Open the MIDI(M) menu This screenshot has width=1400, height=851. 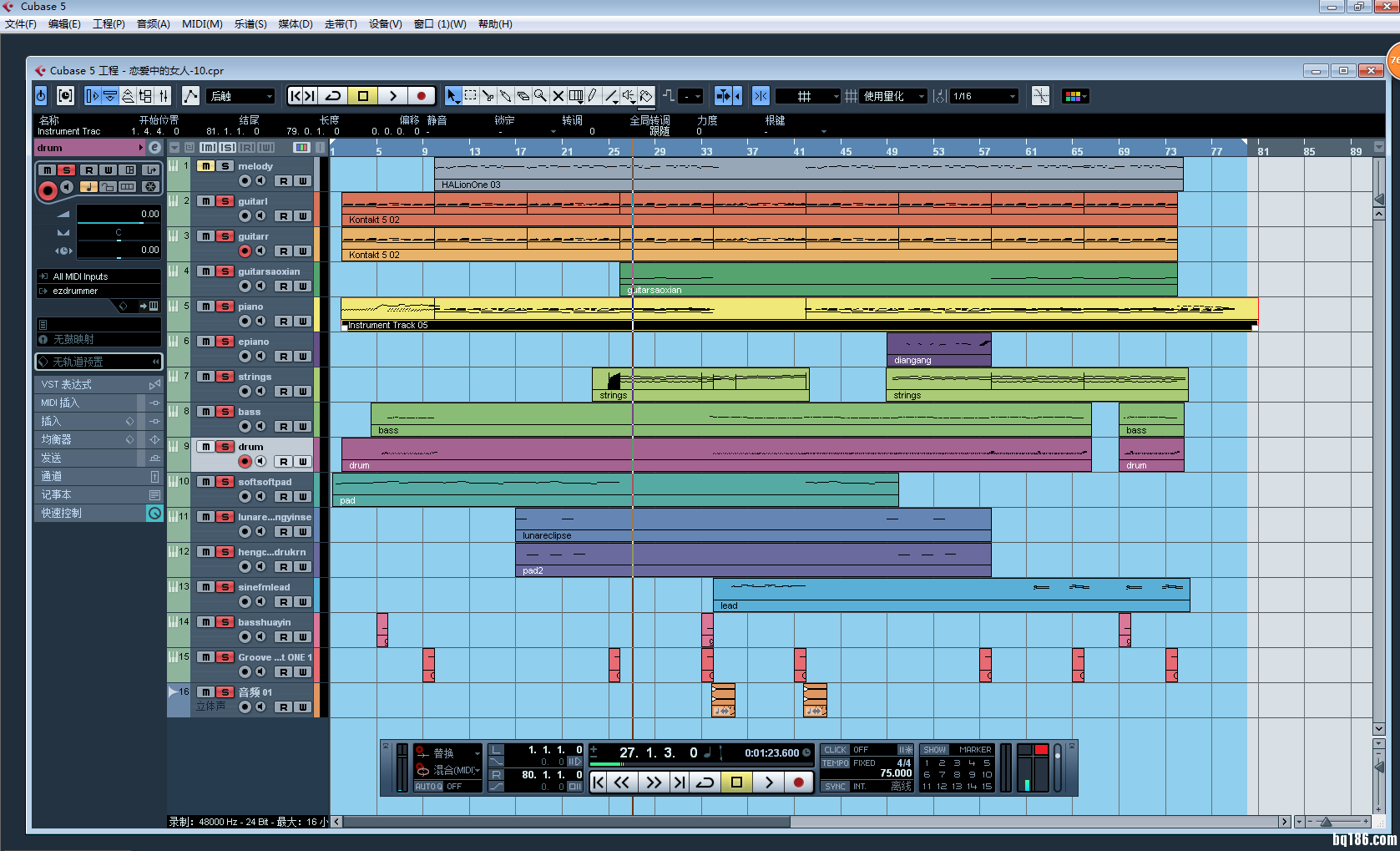coord(202,24)
